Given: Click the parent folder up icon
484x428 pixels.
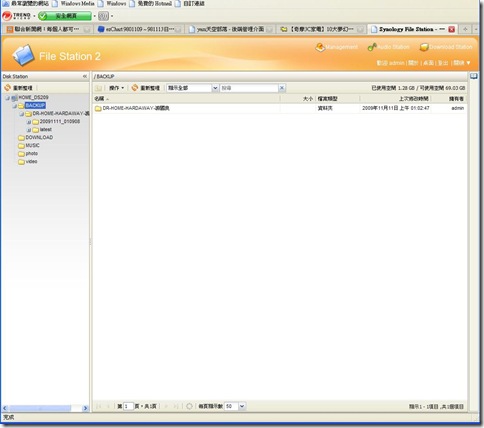Looking at the screenshot, I should [x=98, y=88].
